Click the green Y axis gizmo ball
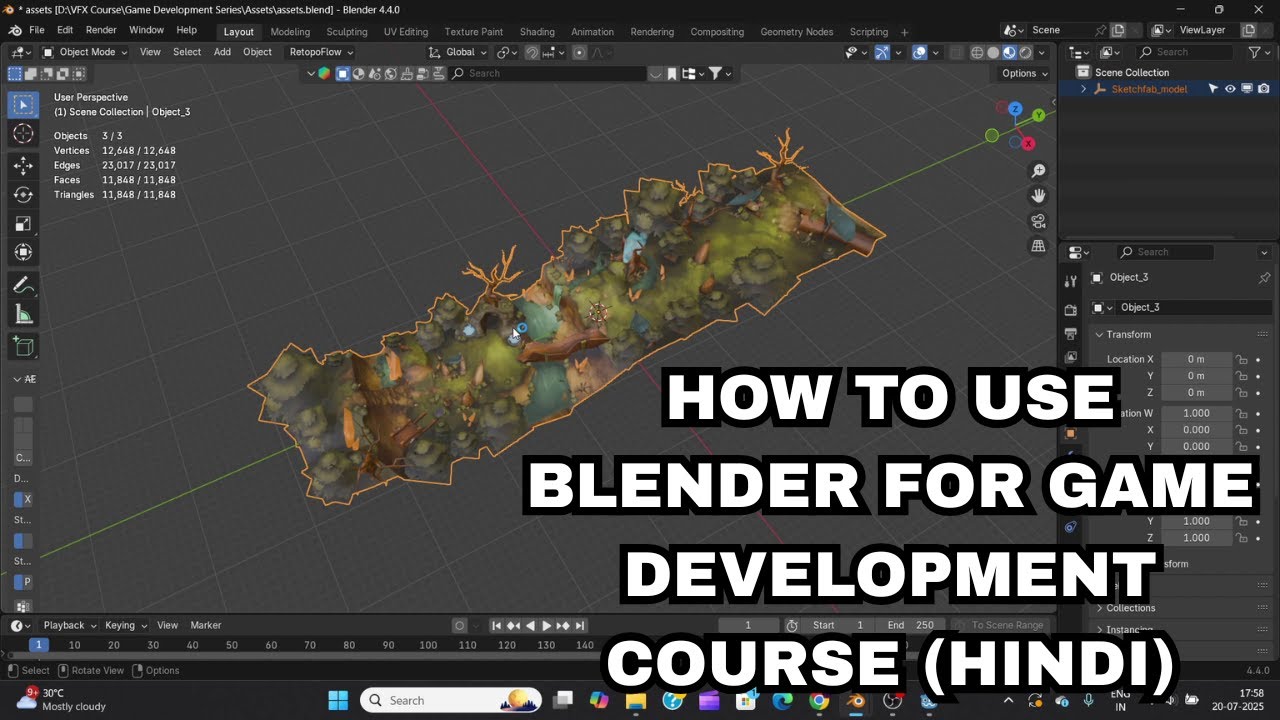 click(x=1039, y=115)
